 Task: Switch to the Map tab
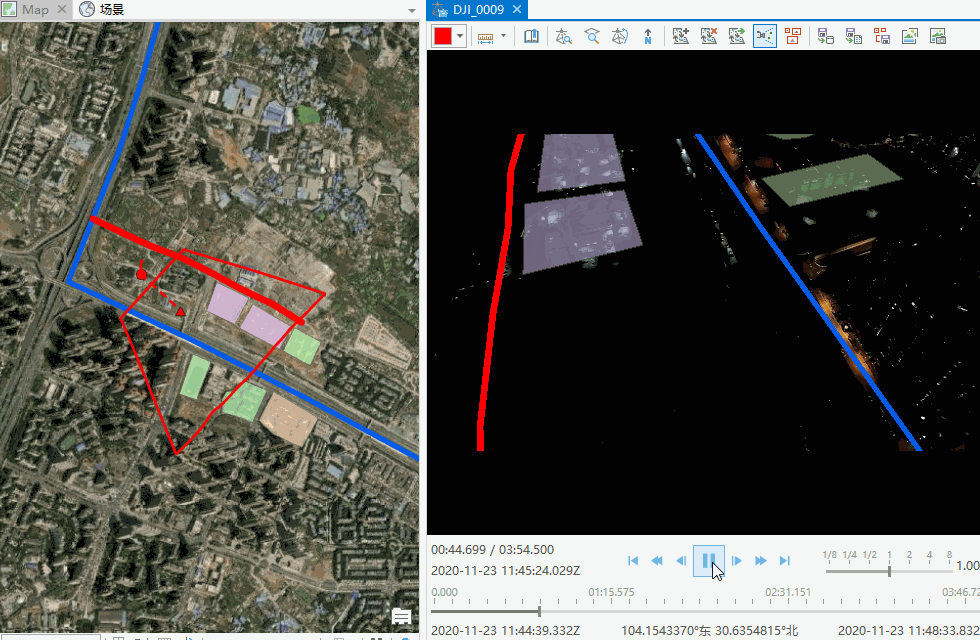click(x=36, y=9)
